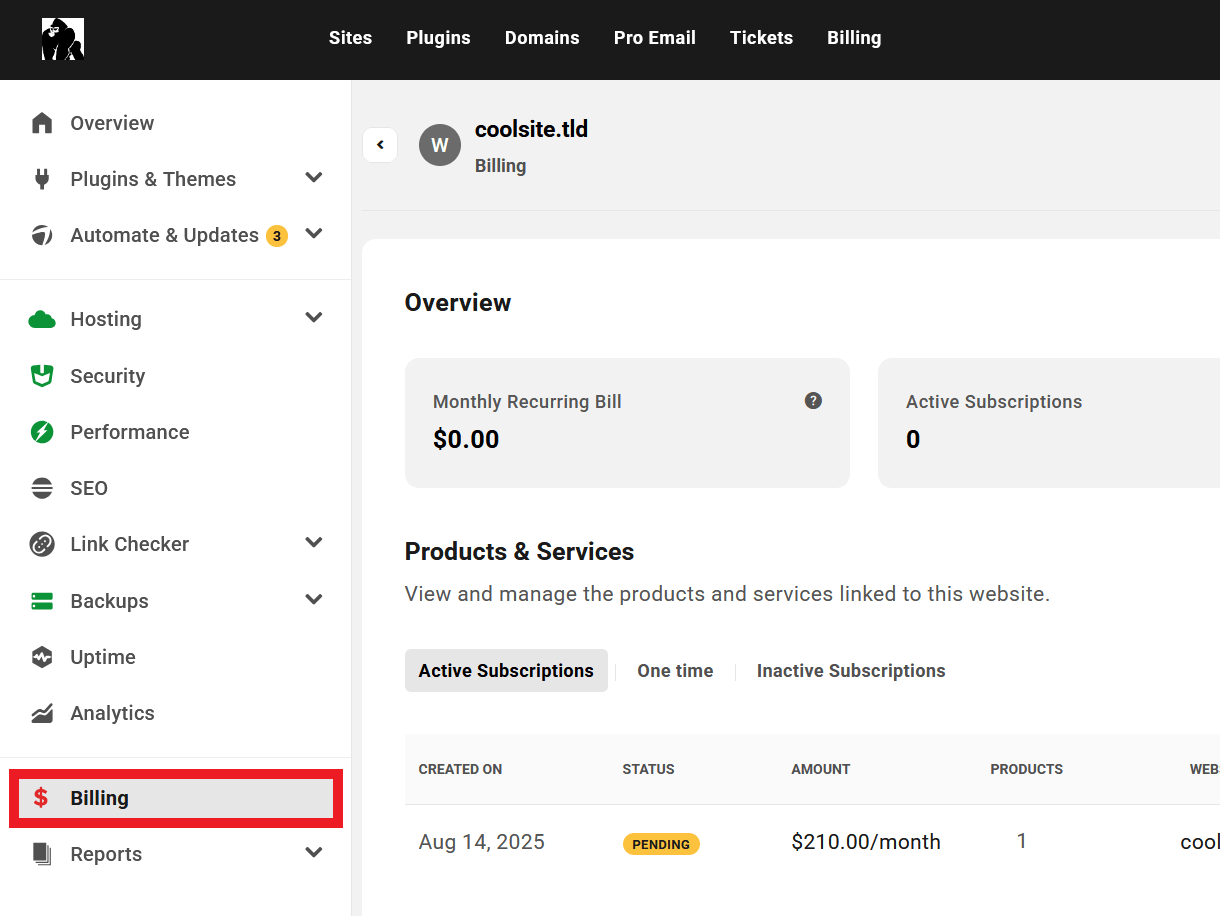1220x916 pixels.
Task: Click the PENDING status badge
Action: pyautogui.click(x=661, y=844)
